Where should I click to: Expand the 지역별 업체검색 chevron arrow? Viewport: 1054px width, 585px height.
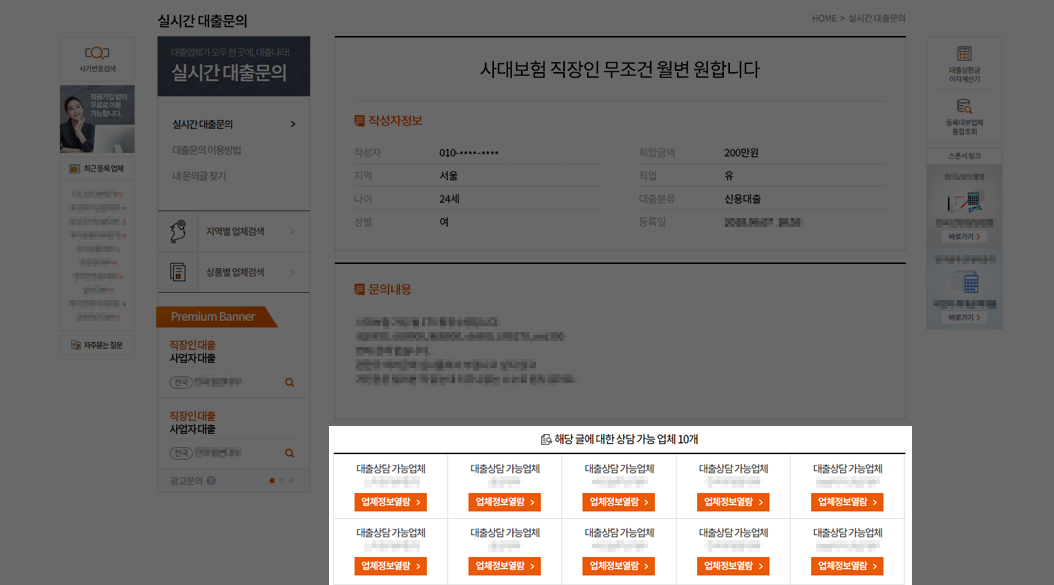point(293,231)
